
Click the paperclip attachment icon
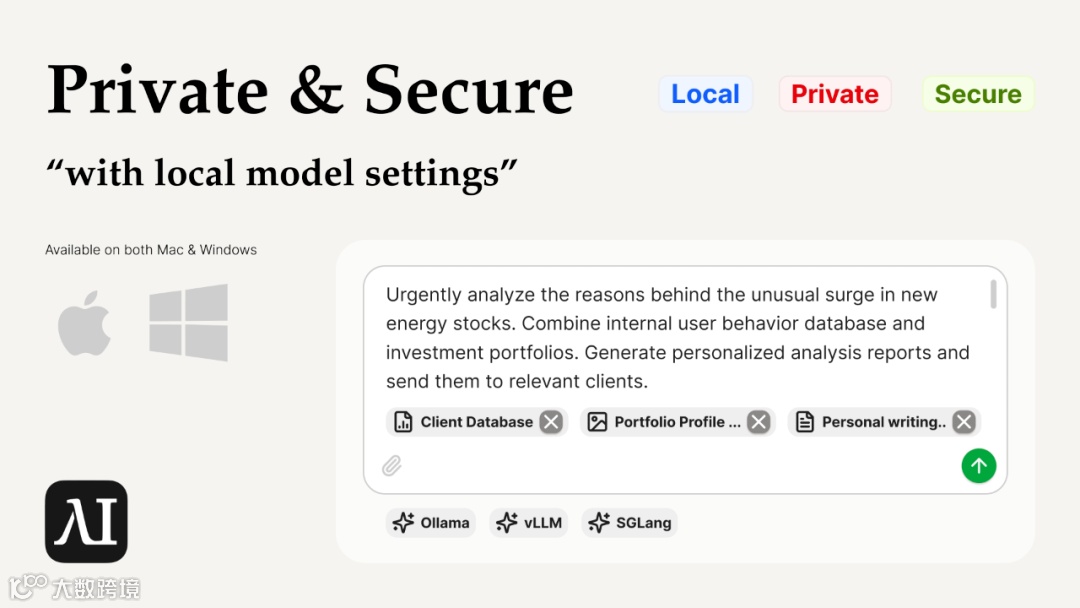click(392, 465)
